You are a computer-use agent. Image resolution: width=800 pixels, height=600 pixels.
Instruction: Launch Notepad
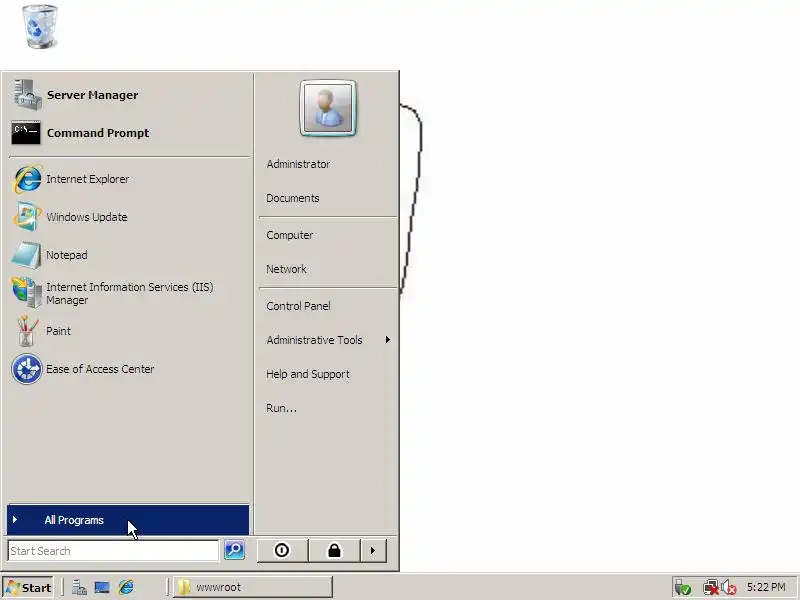[129, 255]
